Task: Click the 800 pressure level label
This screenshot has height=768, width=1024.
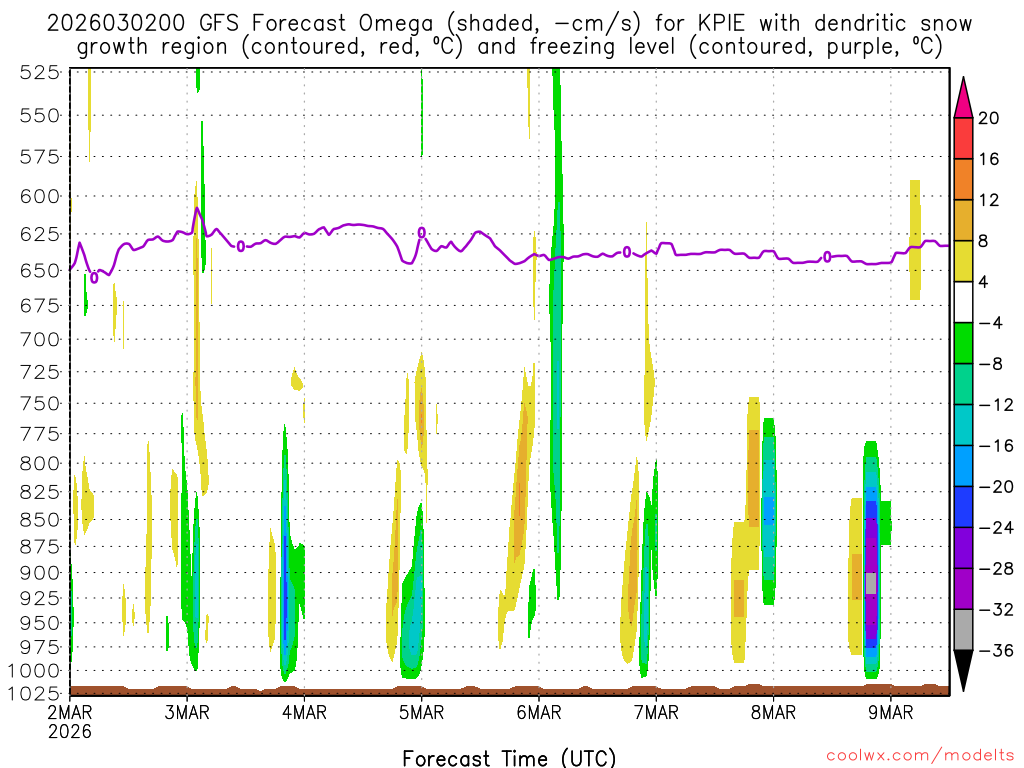Action: click(40, 464)
